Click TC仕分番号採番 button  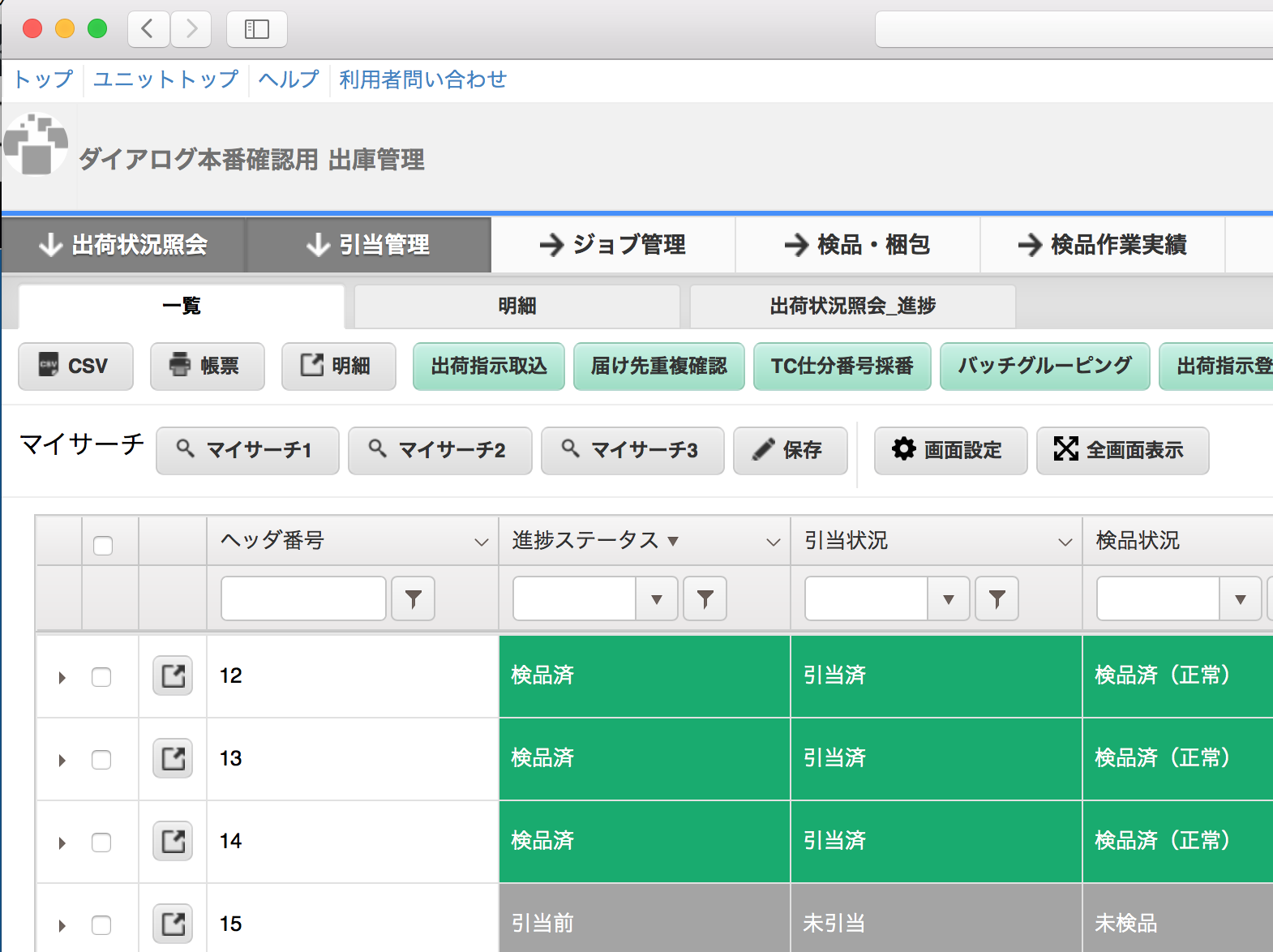842,367
